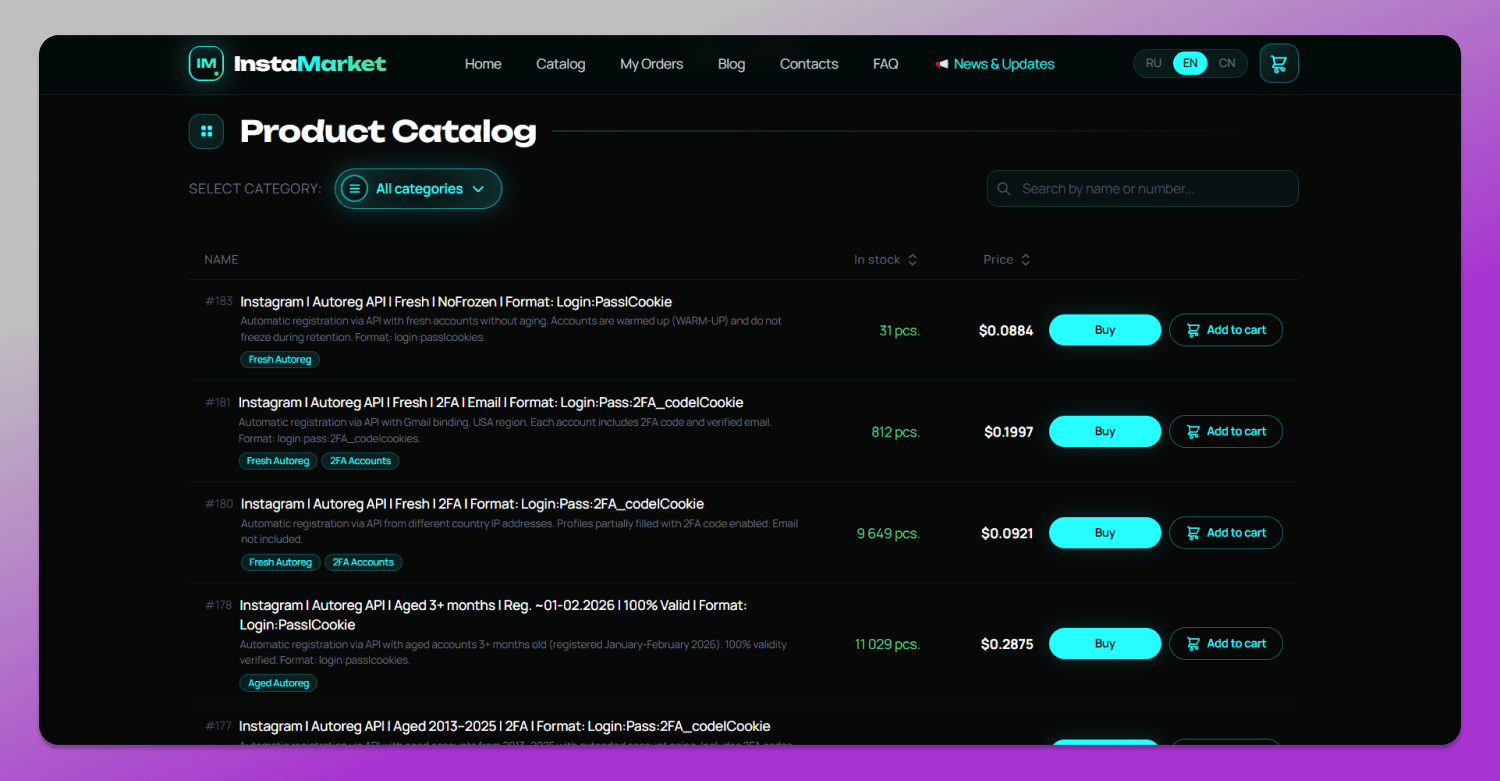This screenshot has width=1500, height=781.
Task: Go to My Orders page
Action: click(x=651, y=64)
